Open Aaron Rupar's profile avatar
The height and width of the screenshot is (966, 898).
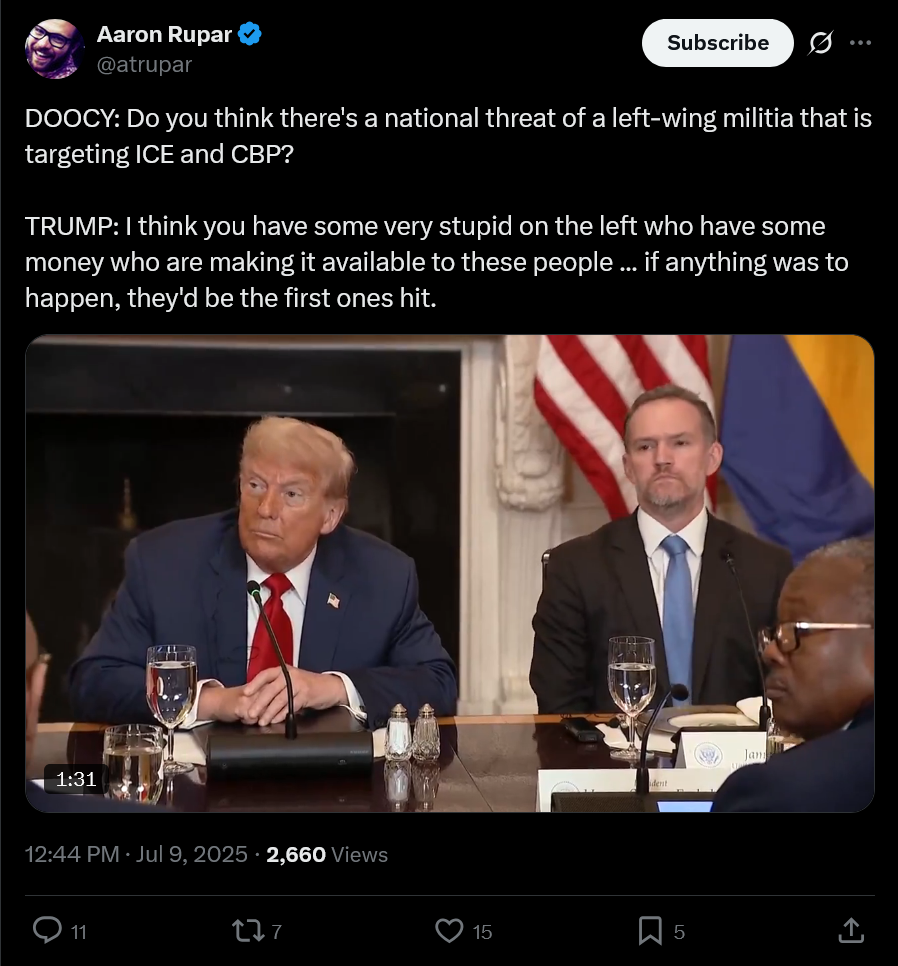(54, 49)
